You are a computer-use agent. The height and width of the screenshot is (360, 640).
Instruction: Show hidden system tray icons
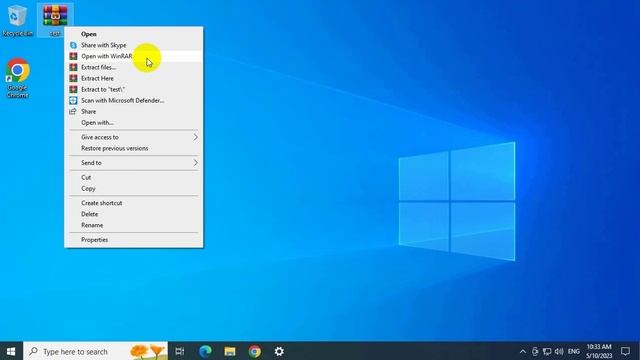coord(522,351)
